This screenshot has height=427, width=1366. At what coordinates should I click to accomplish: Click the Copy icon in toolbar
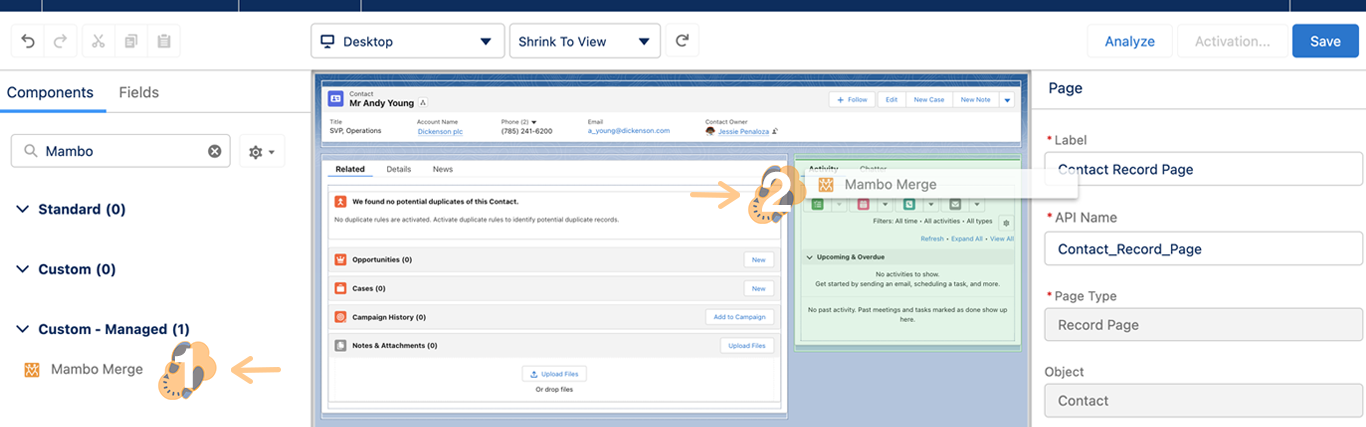coord(131,41)
